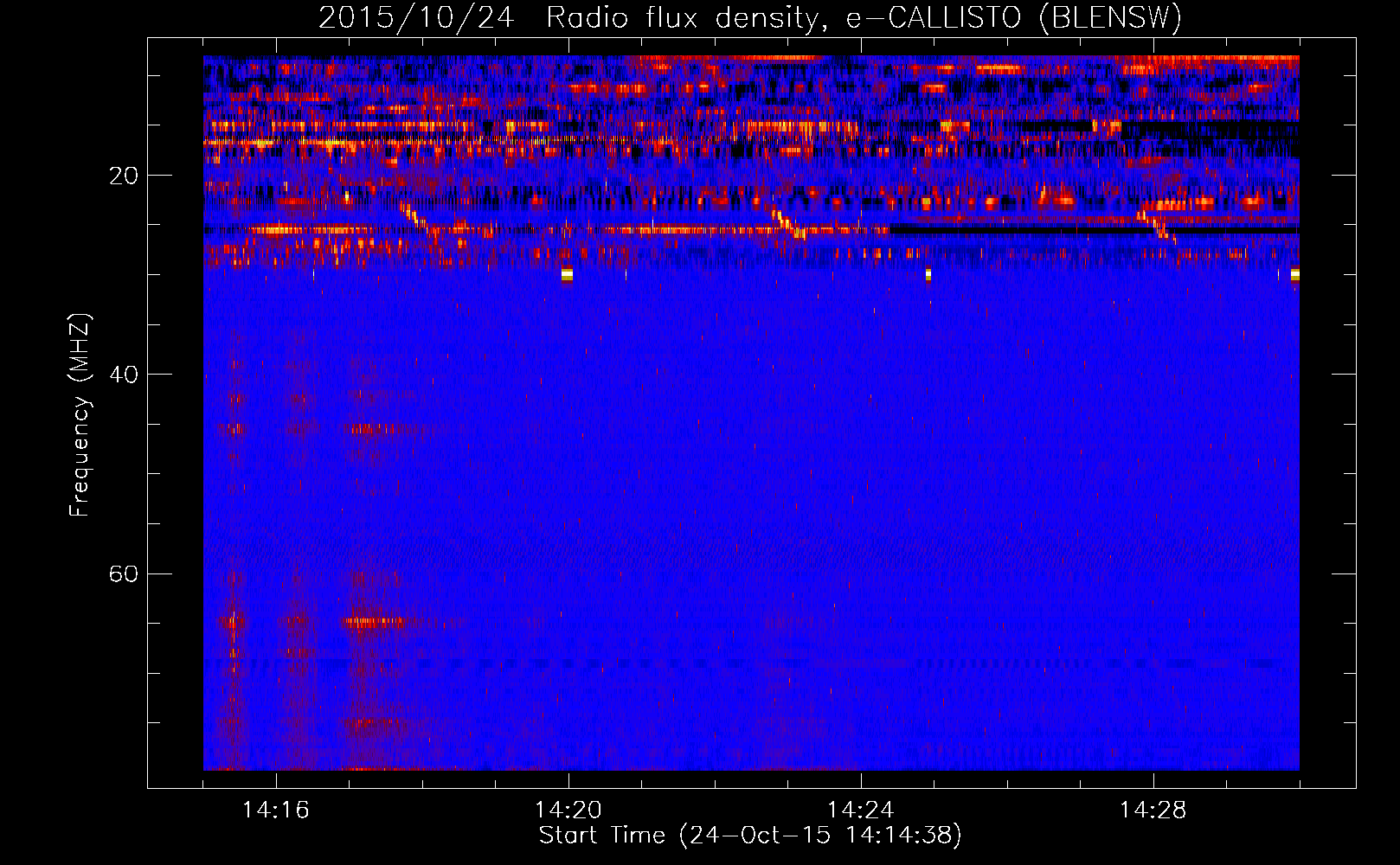Click the 14:20 time tick label
This screenshot has width=1400, height=865.
click(568, 811)
